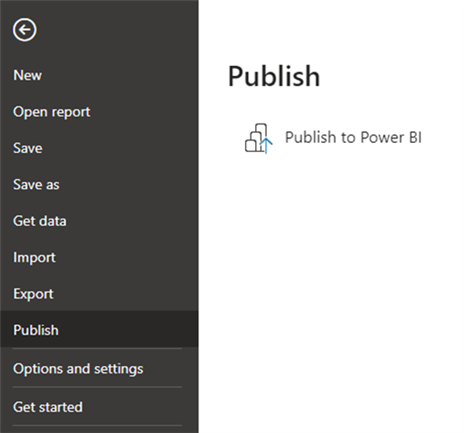Click the buildings shape in the publish icon

[256, 138]
